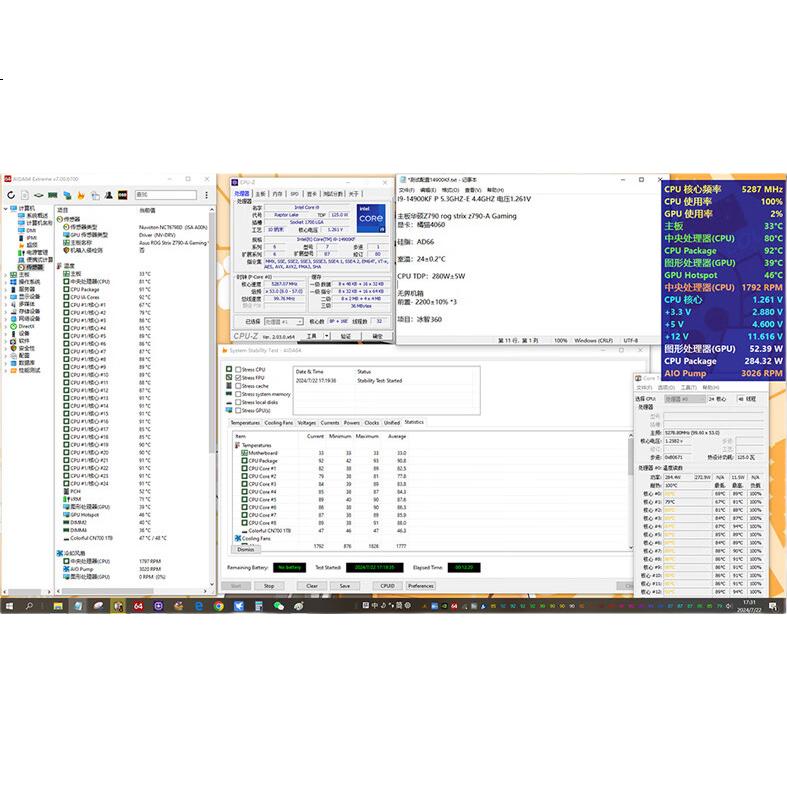Open AIDA64 red 64 taskbar icon
Image resolution: width=787 pixels, height=787 pixels.
(x=138, y=606)
